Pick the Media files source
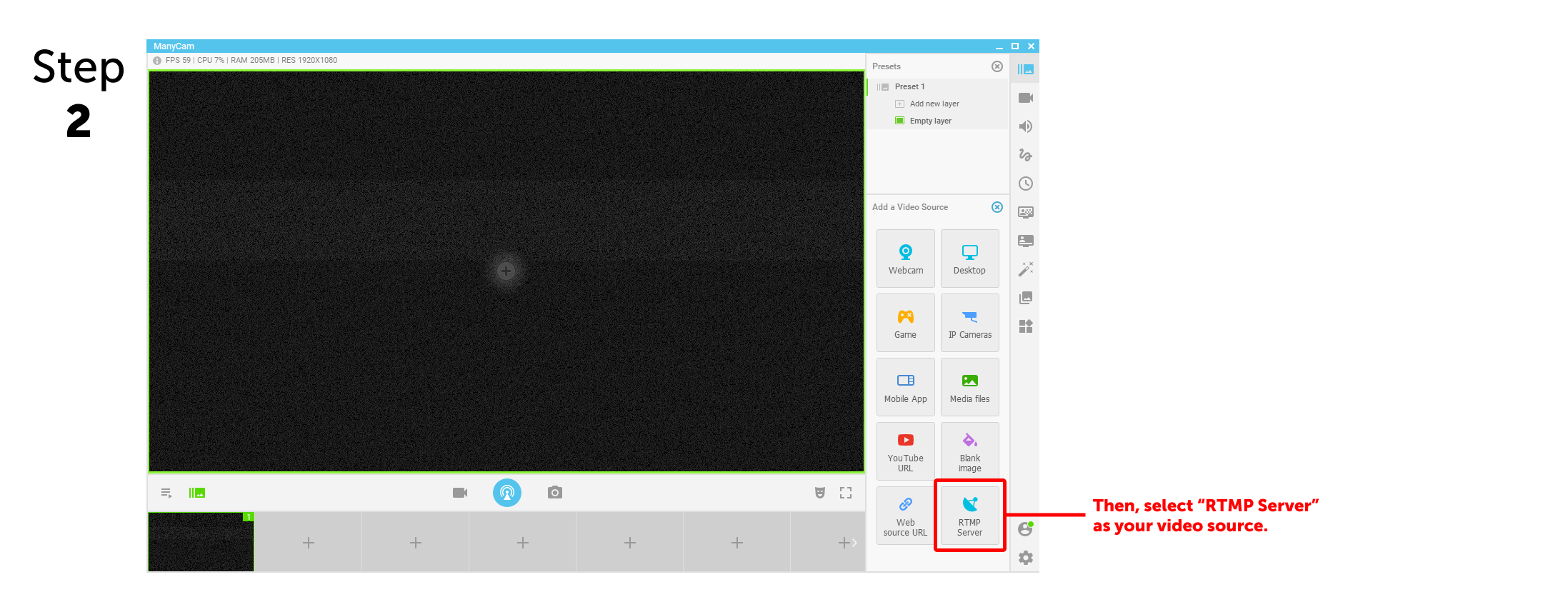1568x612 pixels. 969,387
